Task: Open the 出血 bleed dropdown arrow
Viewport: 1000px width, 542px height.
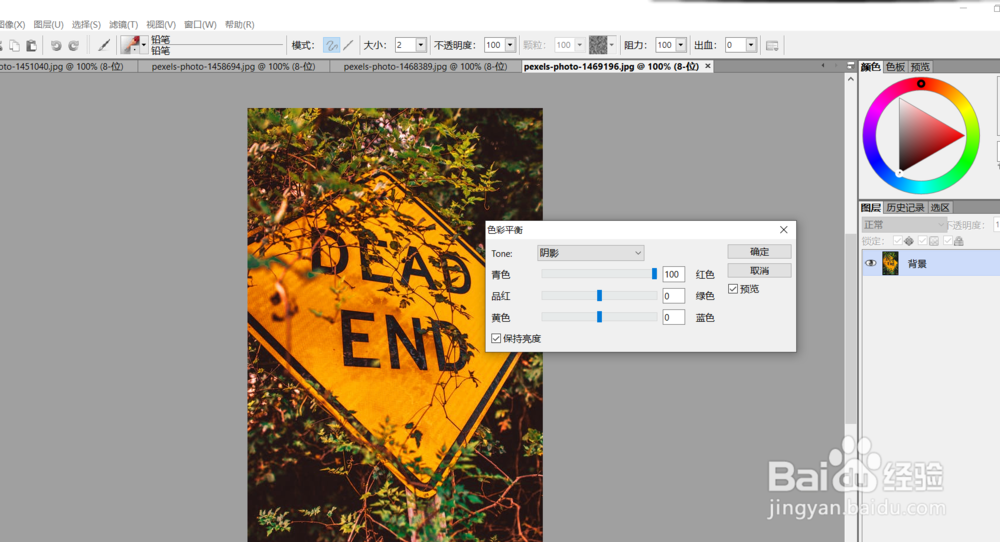Action: click(x=751, y=45)
